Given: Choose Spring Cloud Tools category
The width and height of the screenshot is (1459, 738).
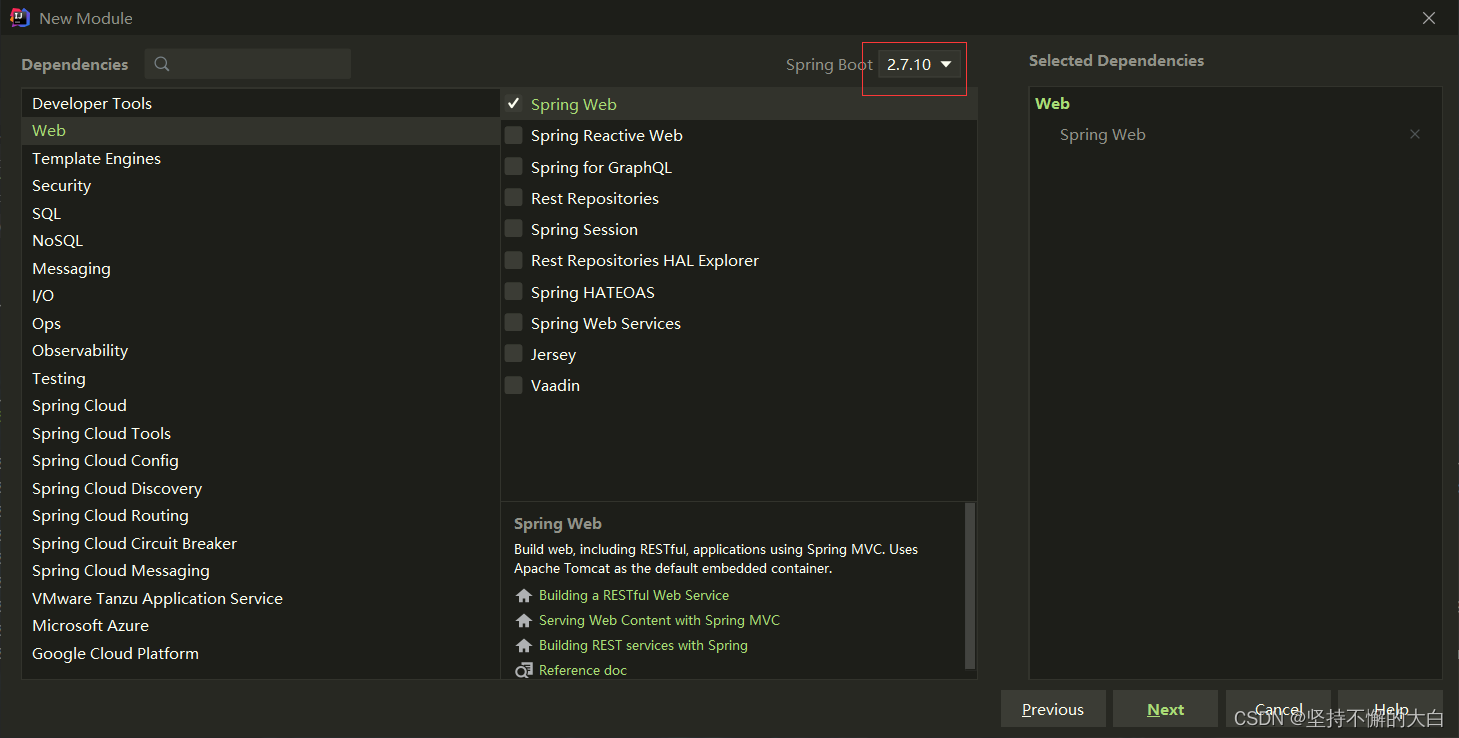Looking at the screenshot, I should click(x=260, y=433).
